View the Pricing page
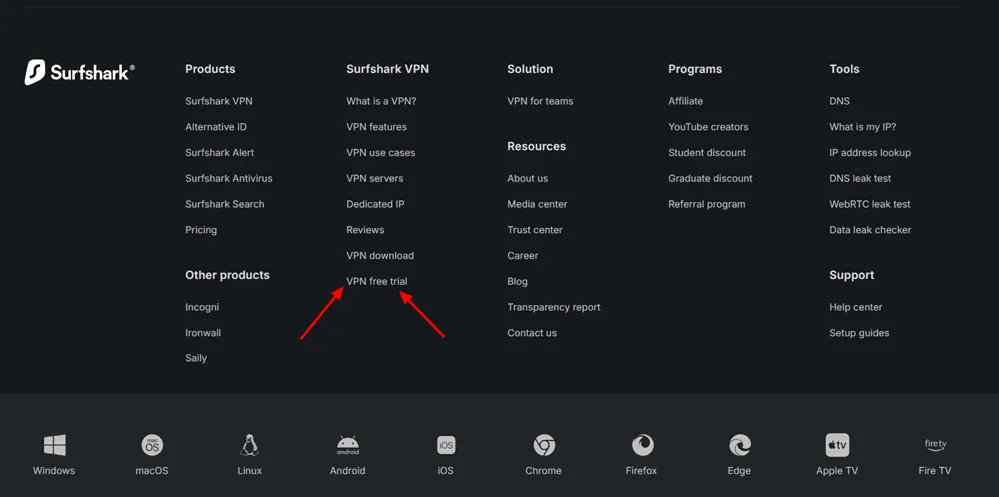Image resolution: width=999 pixels, height=497 pixels. click(201, 230)
